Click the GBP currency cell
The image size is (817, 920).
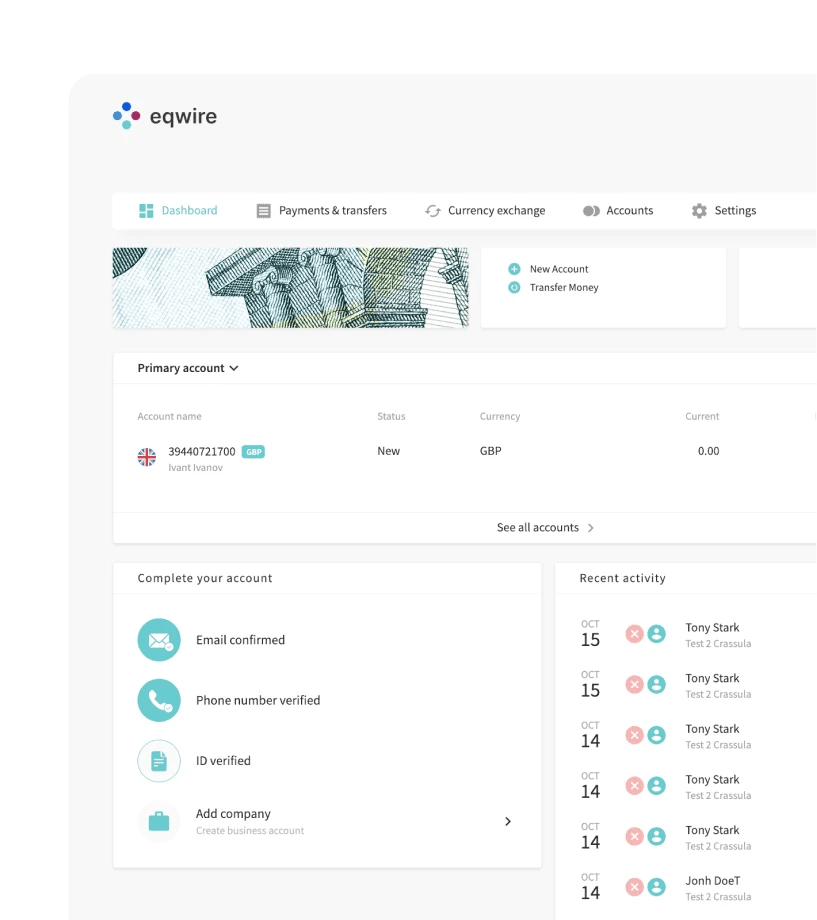[491, 451]
